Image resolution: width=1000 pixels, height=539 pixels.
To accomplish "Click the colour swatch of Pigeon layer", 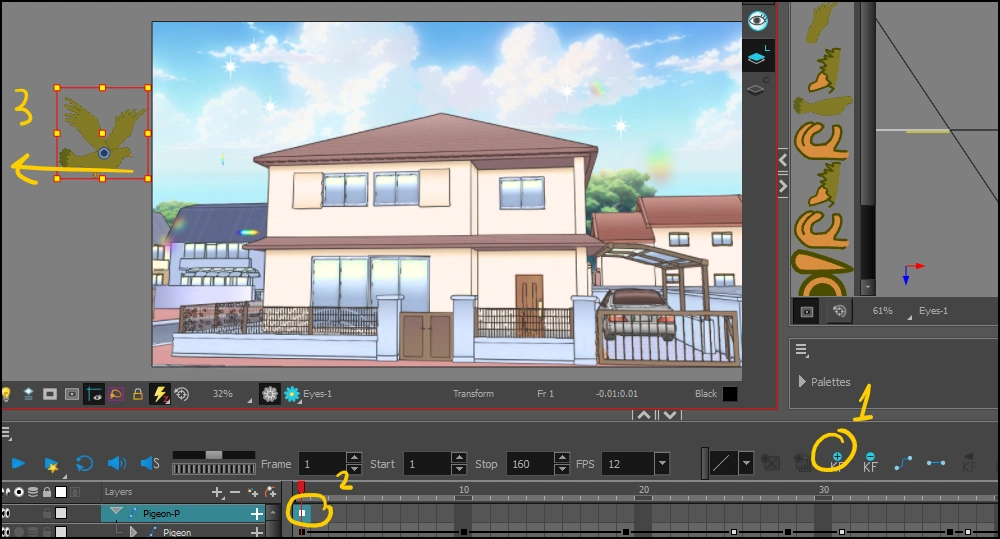I will coord(61,531).
